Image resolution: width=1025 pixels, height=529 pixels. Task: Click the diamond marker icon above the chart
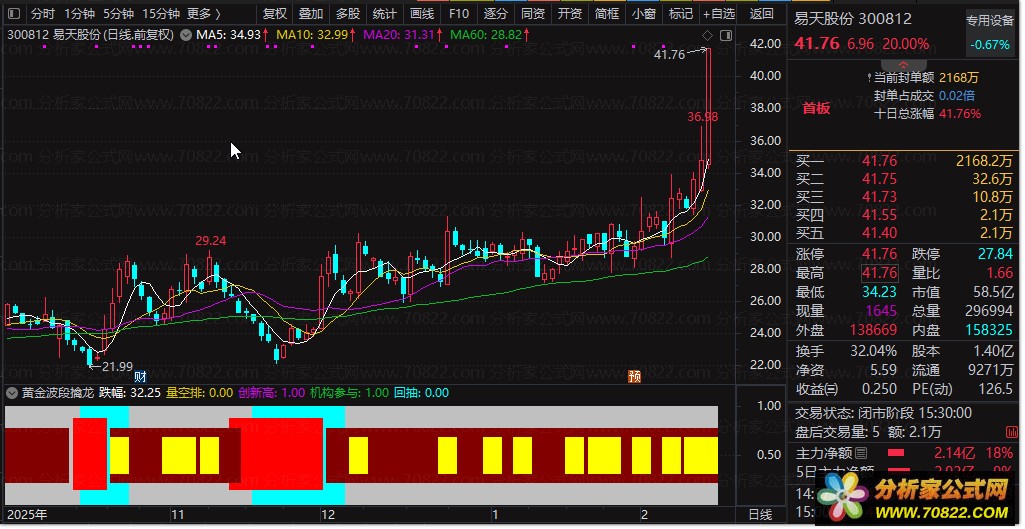(707, 35)
